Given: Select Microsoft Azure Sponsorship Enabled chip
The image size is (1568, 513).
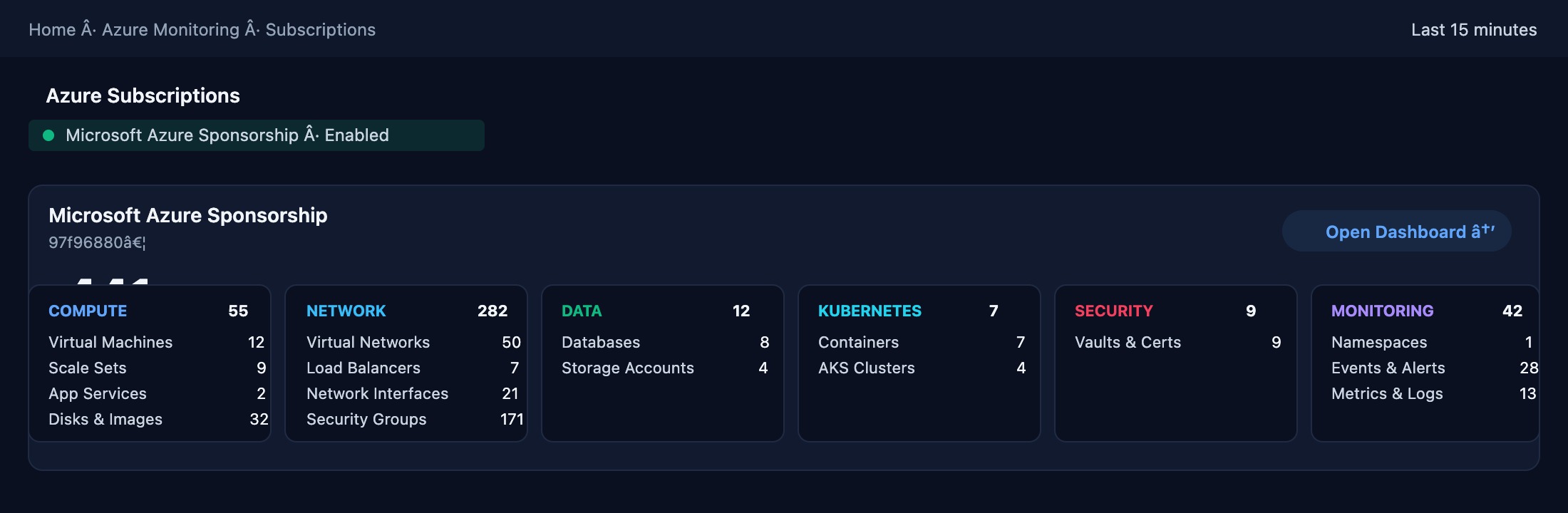Looking at the screenshot, I should (257, 135).
